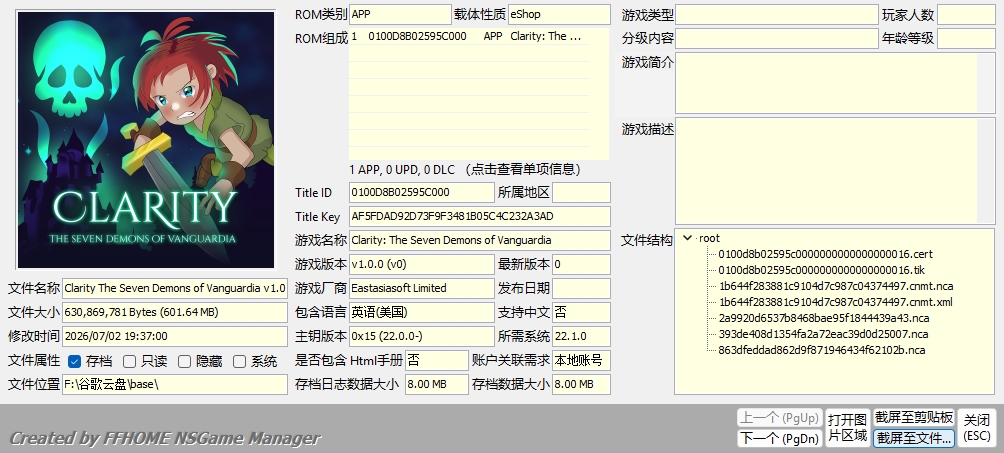The image size is (1004, 453).
Task: Click the 载体性质 field showing eShop
Action: coord(559,14)
